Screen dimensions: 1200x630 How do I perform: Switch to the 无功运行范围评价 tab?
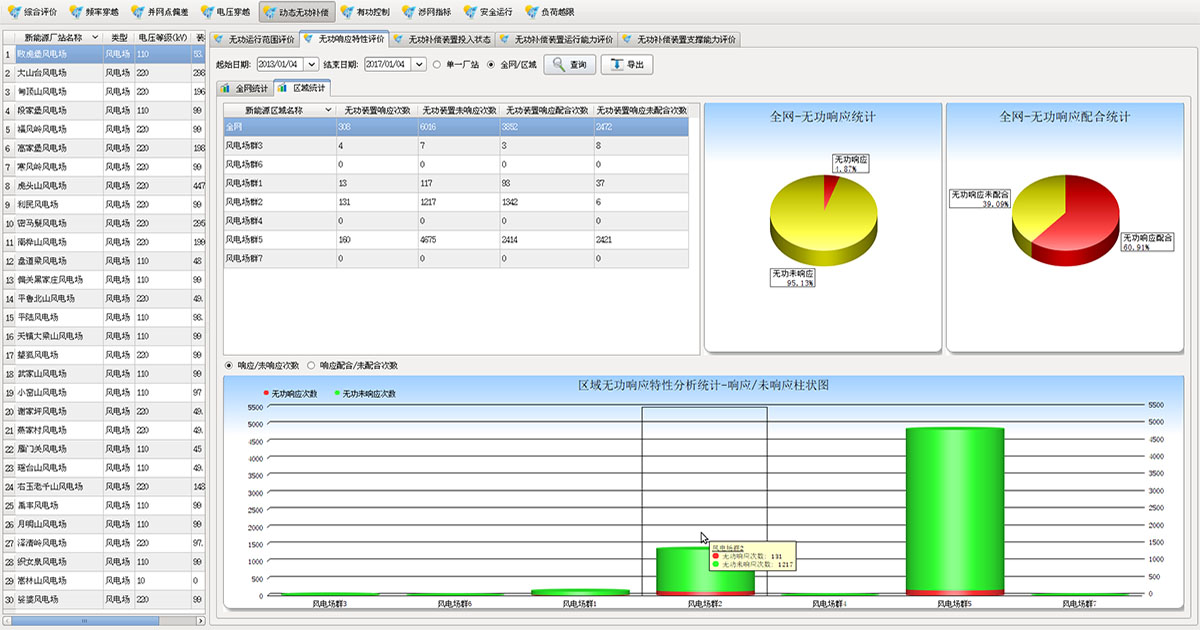coord(255,40)
